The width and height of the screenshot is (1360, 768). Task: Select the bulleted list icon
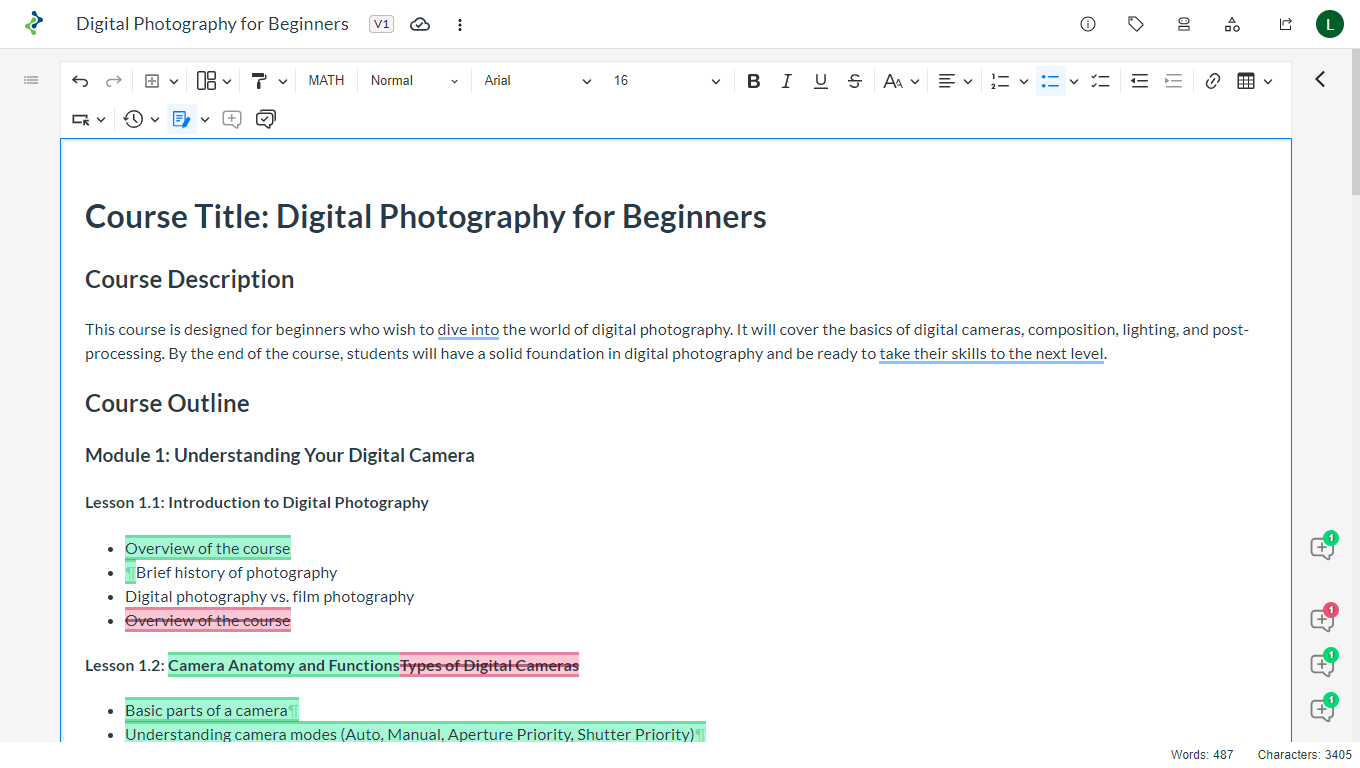tap(1050, 81)
